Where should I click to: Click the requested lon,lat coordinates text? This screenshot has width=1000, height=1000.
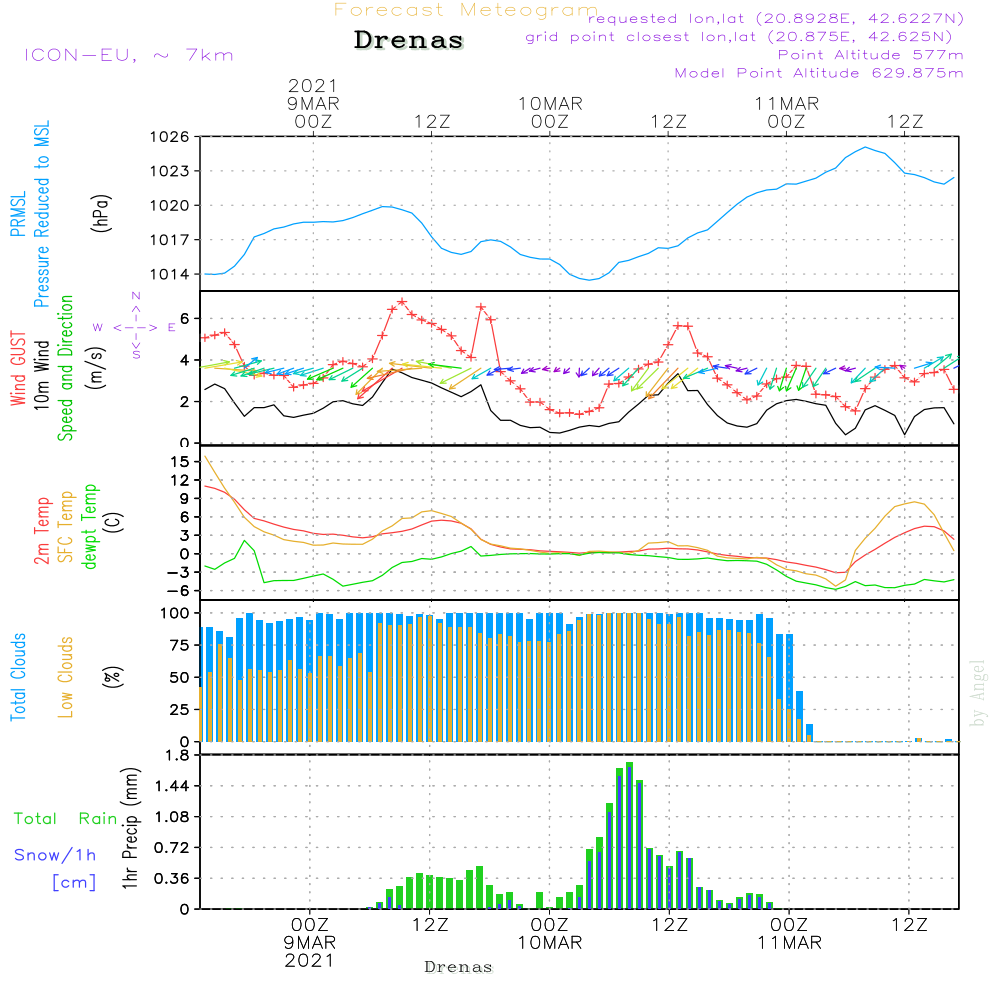pos(775,18)
